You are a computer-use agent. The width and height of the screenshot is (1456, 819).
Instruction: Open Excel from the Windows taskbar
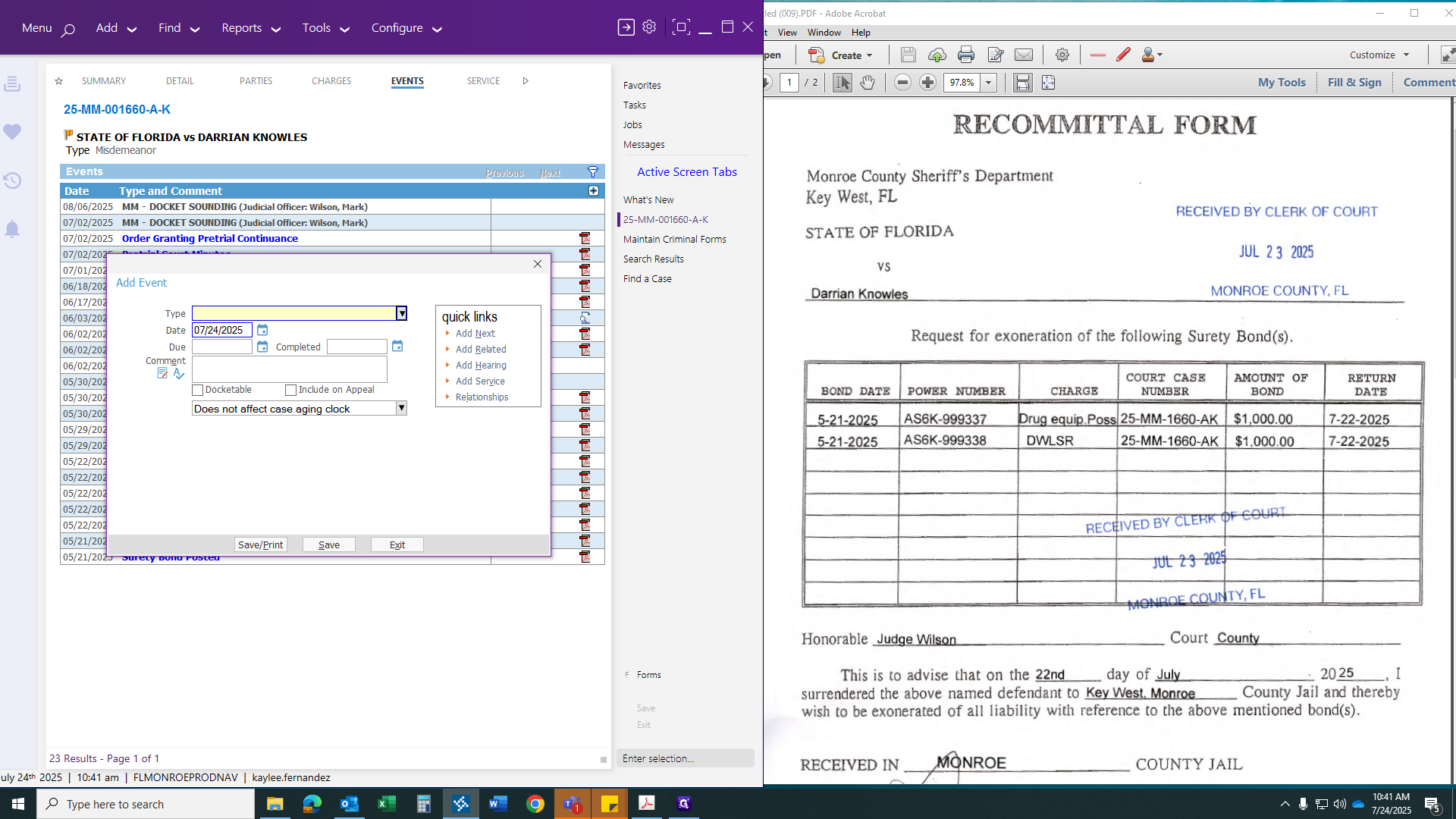[x=387, y=804]
